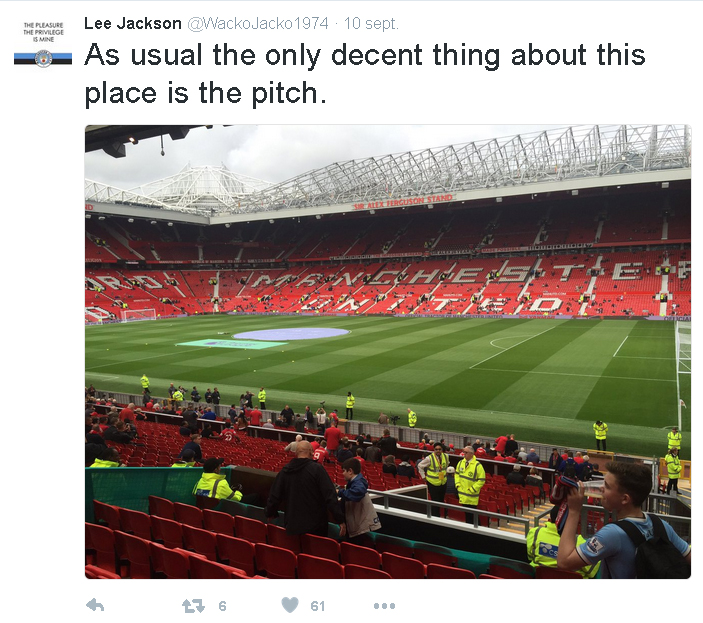Reply to Lee Jackson's tweet

[x=96, y=605]
